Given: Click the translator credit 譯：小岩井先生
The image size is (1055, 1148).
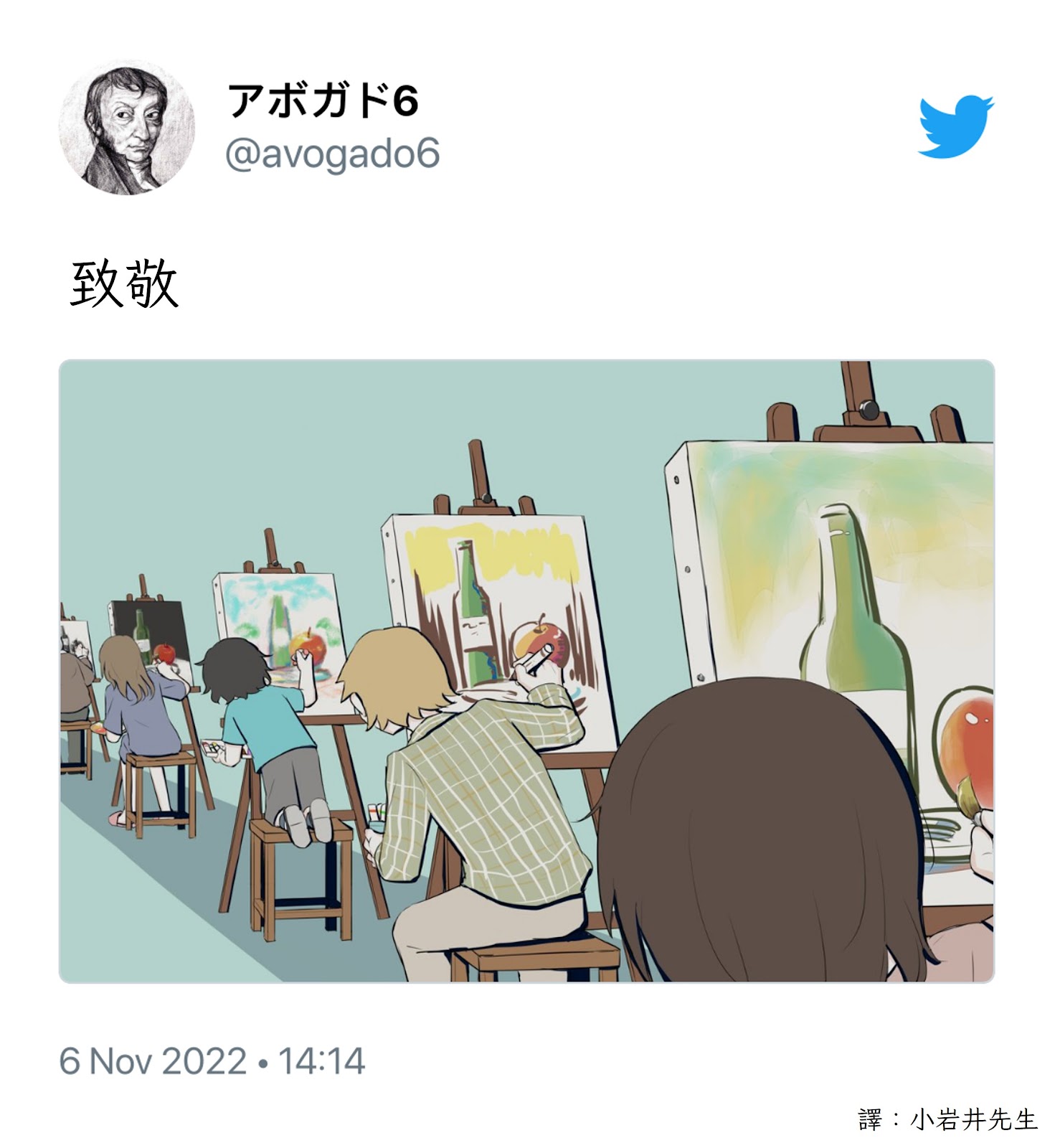Looking at the screenshot, I should pyautogui.click(x=948, y=1120).
